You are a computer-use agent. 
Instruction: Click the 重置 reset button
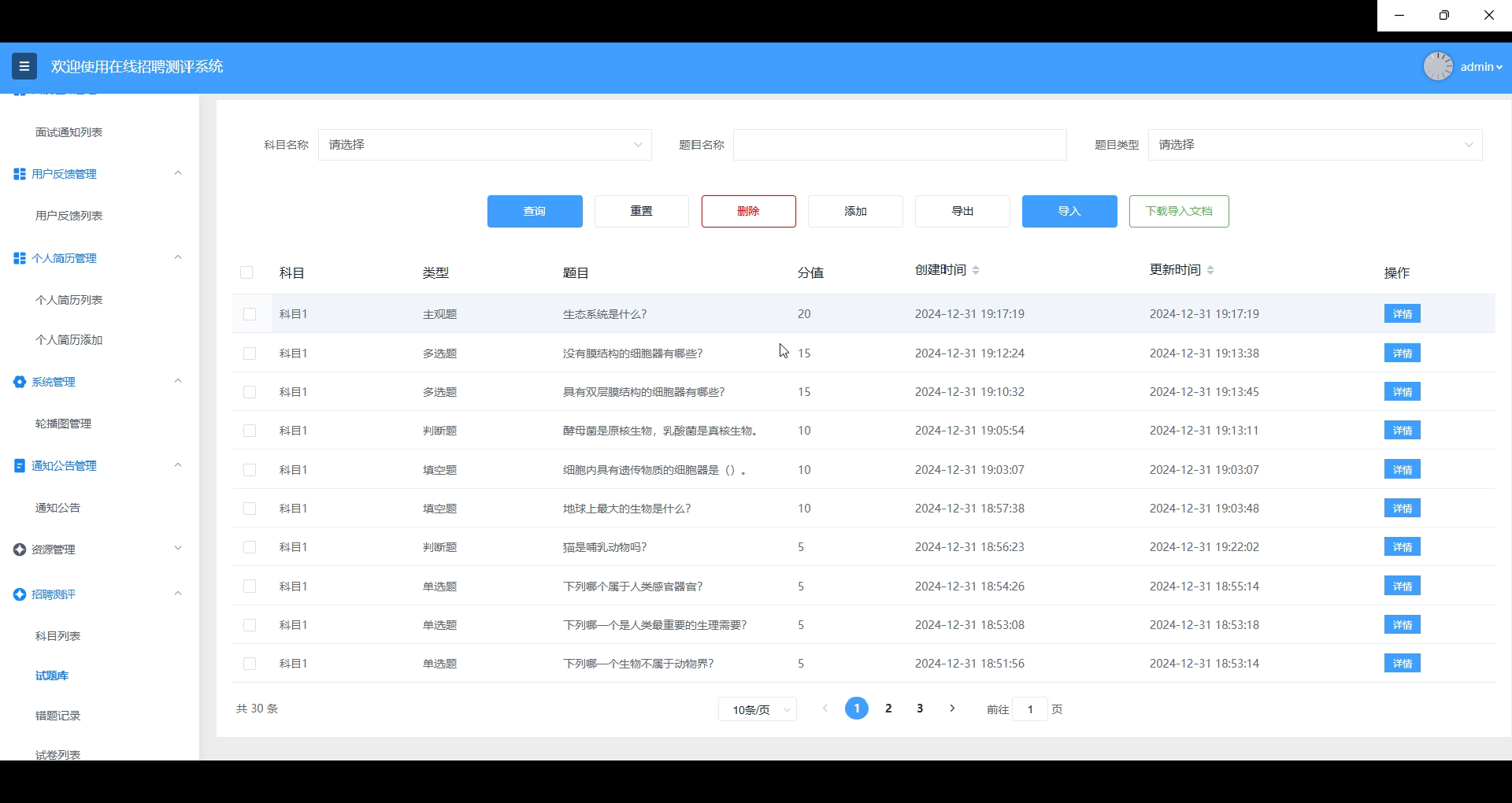(x=642, y=211)
